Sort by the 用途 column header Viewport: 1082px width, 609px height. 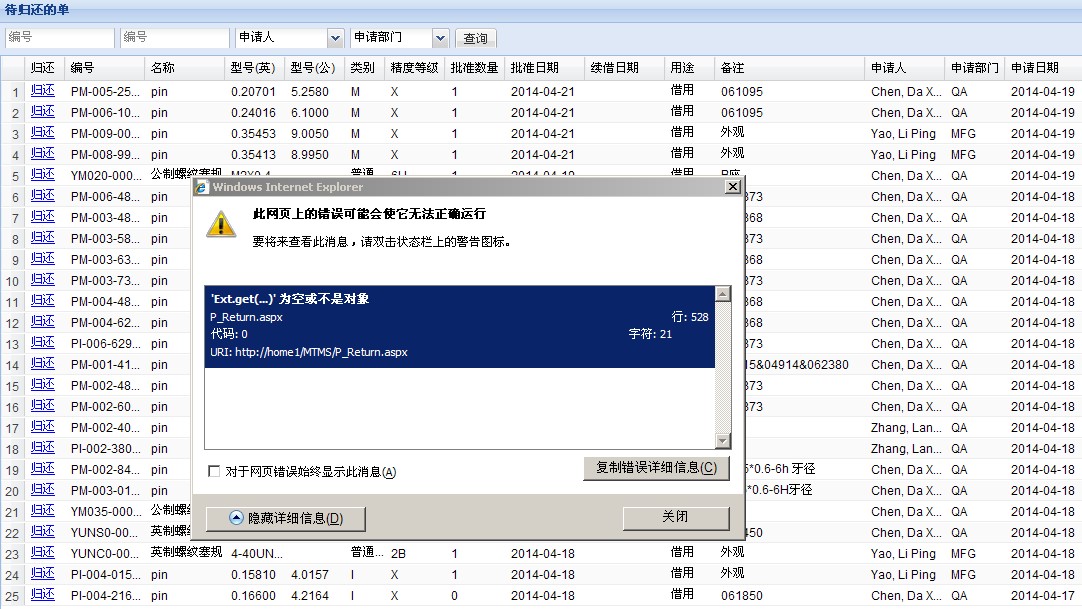pyautogui.click(x=689, y=68)
